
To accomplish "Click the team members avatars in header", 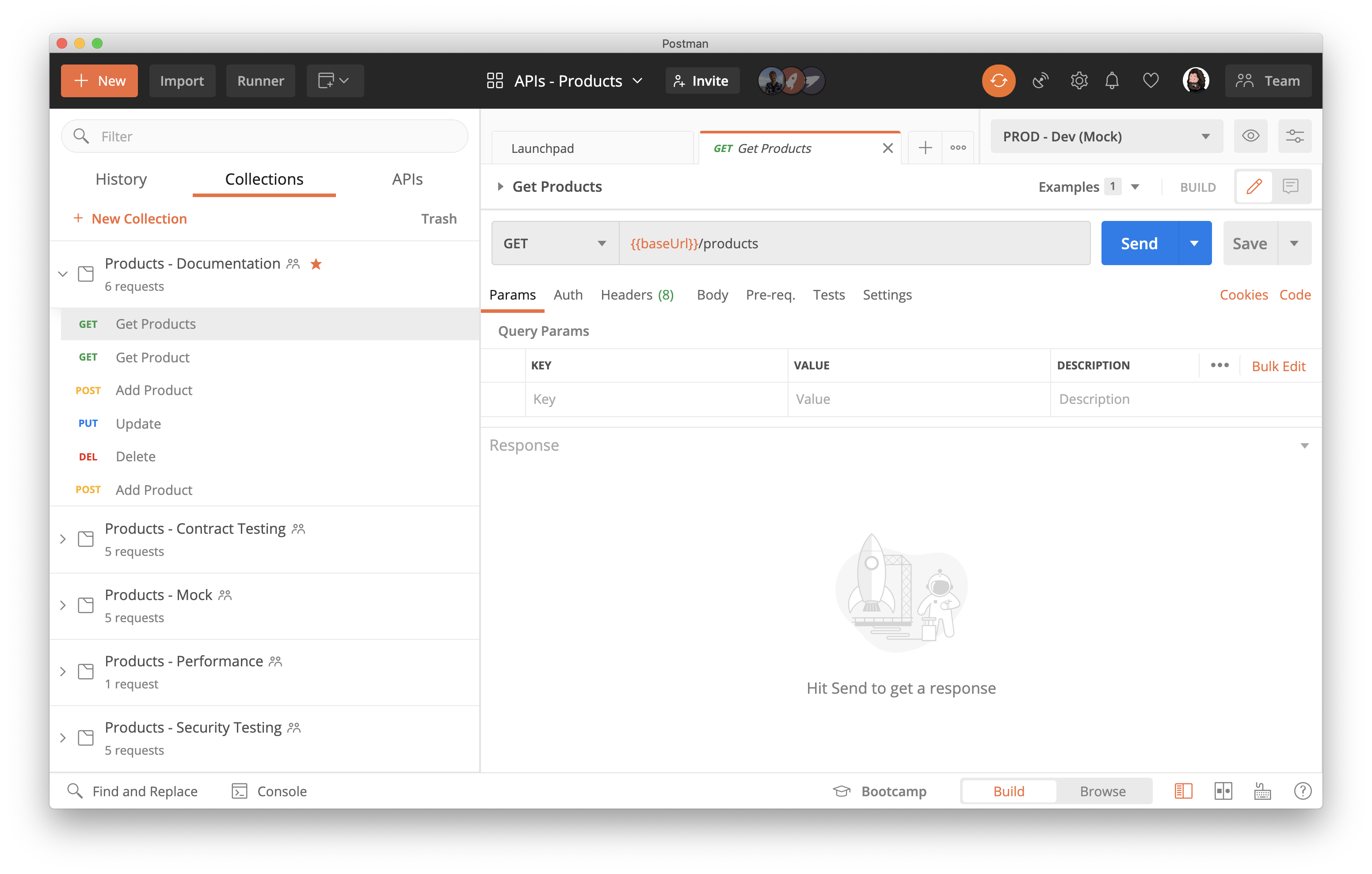I will 791,81.
